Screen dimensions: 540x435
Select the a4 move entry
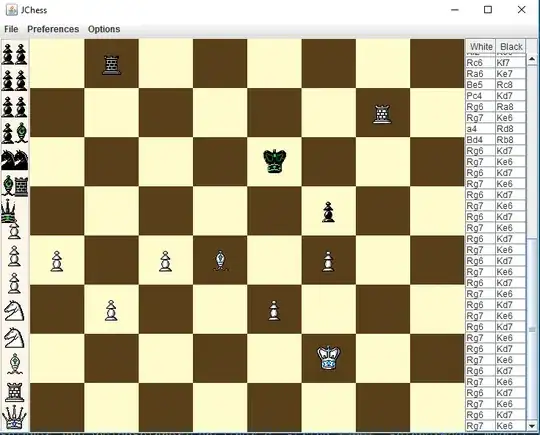(x=481, y=129)
